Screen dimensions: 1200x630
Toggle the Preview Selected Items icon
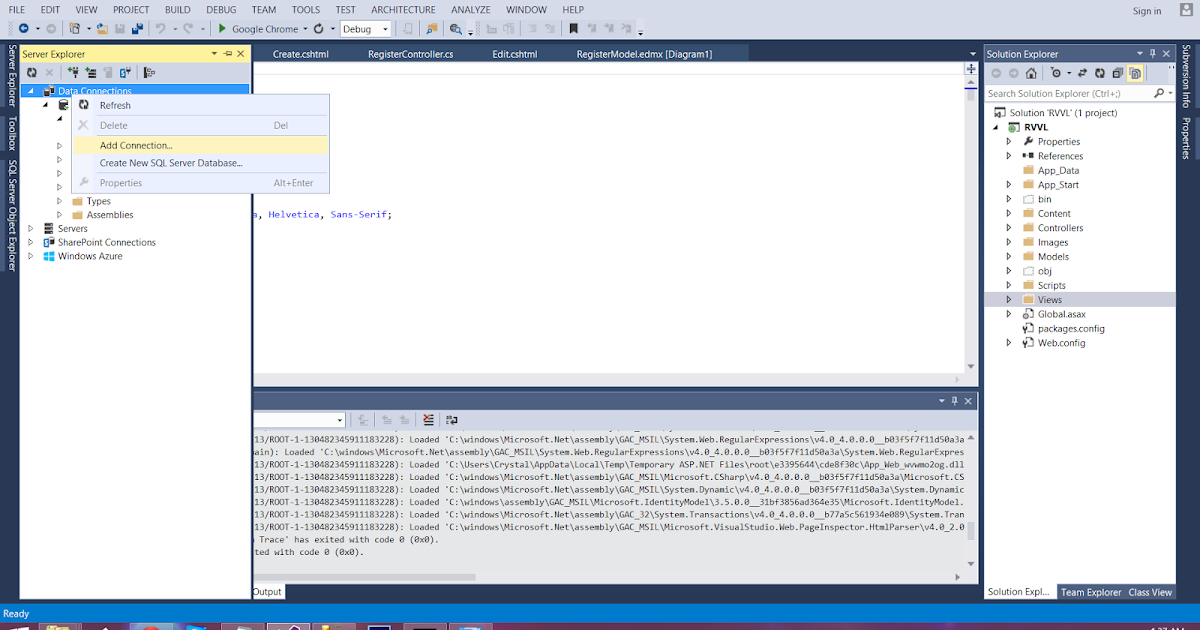tap(1136, 74)
